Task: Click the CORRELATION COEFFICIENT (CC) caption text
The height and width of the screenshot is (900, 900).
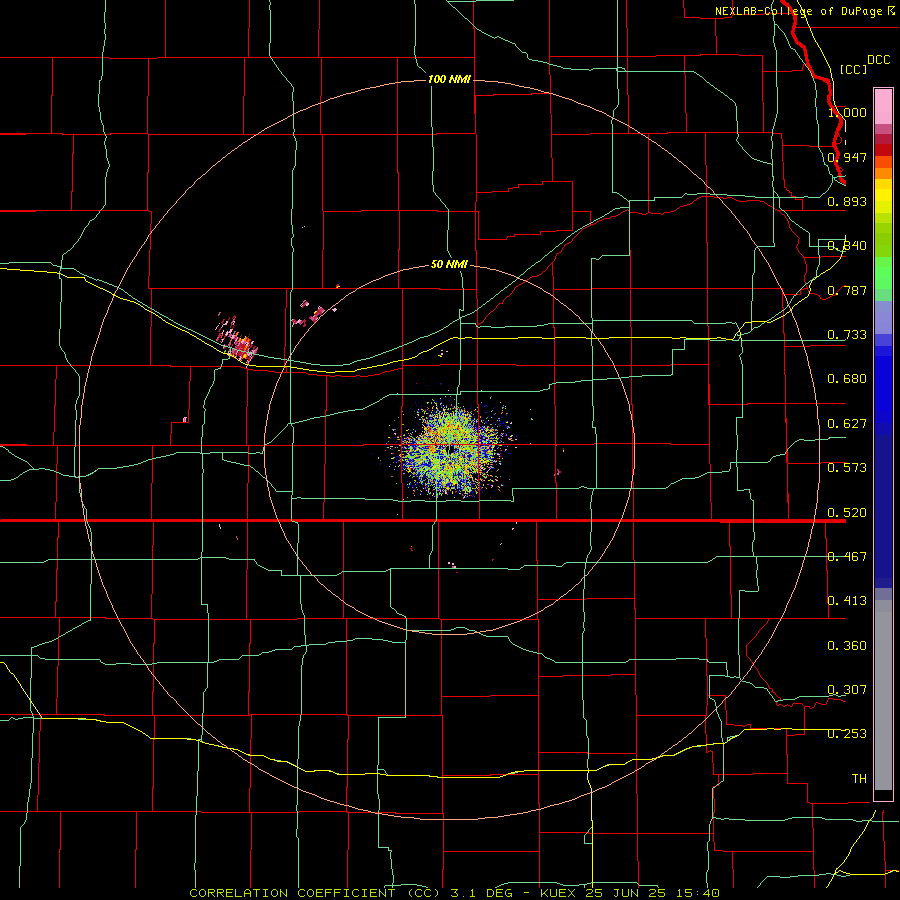Action: (314, 893)
